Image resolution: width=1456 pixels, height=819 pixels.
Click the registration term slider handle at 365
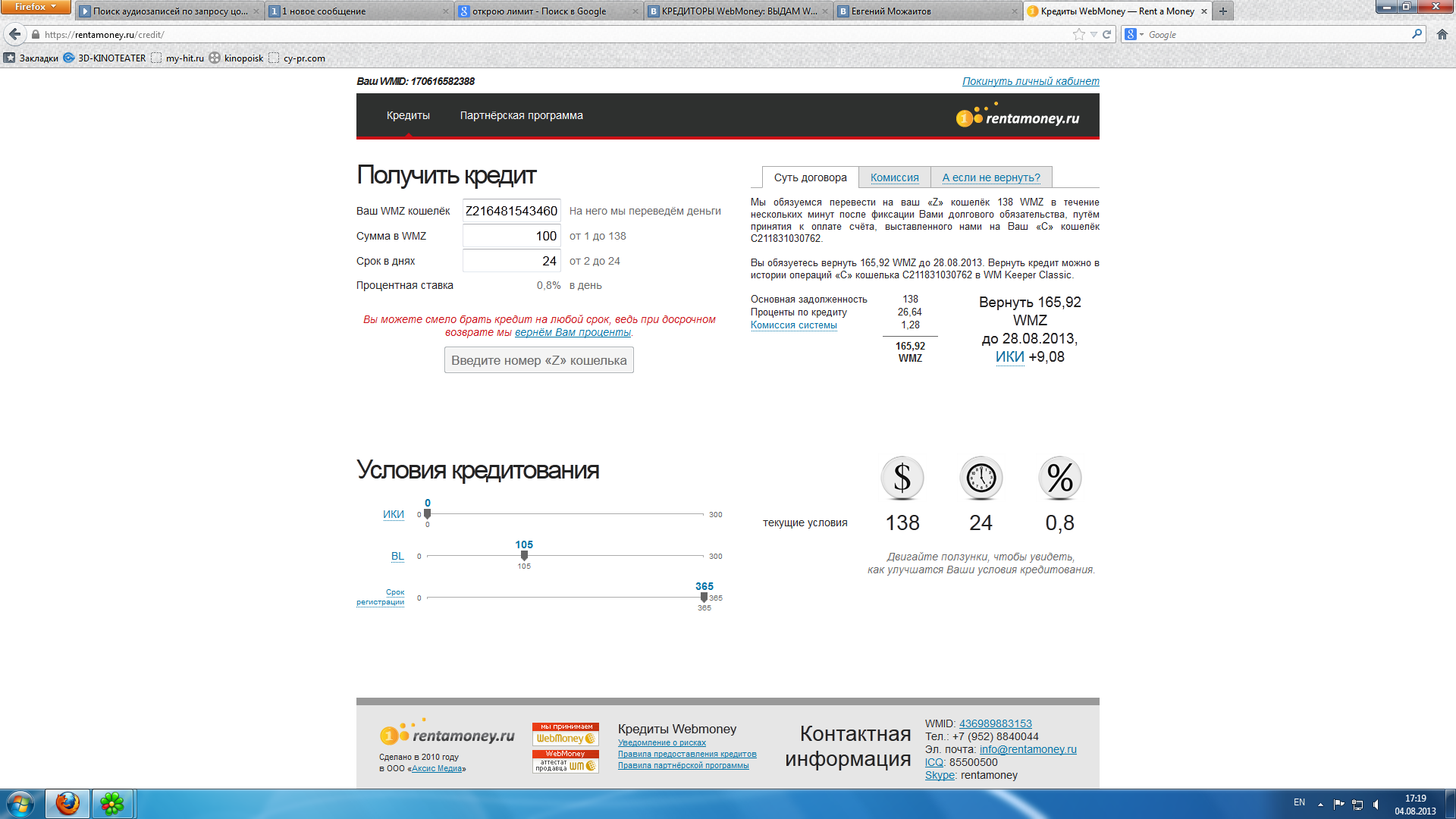click(704, 598)
